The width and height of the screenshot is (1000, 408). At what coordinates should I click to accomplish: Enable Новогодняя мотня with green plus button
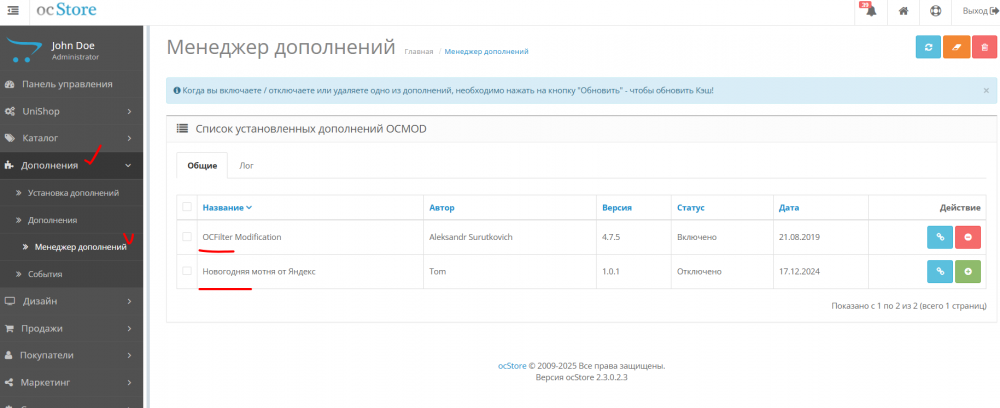[x=967, y=272]
